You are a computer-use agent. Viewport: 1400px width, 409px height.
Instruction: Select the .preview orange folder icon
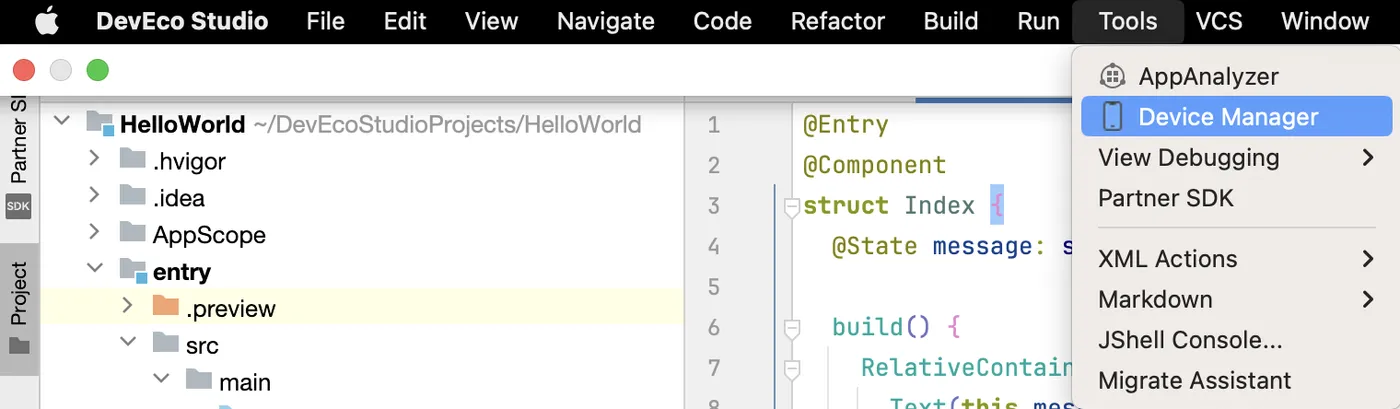[166, 308]
